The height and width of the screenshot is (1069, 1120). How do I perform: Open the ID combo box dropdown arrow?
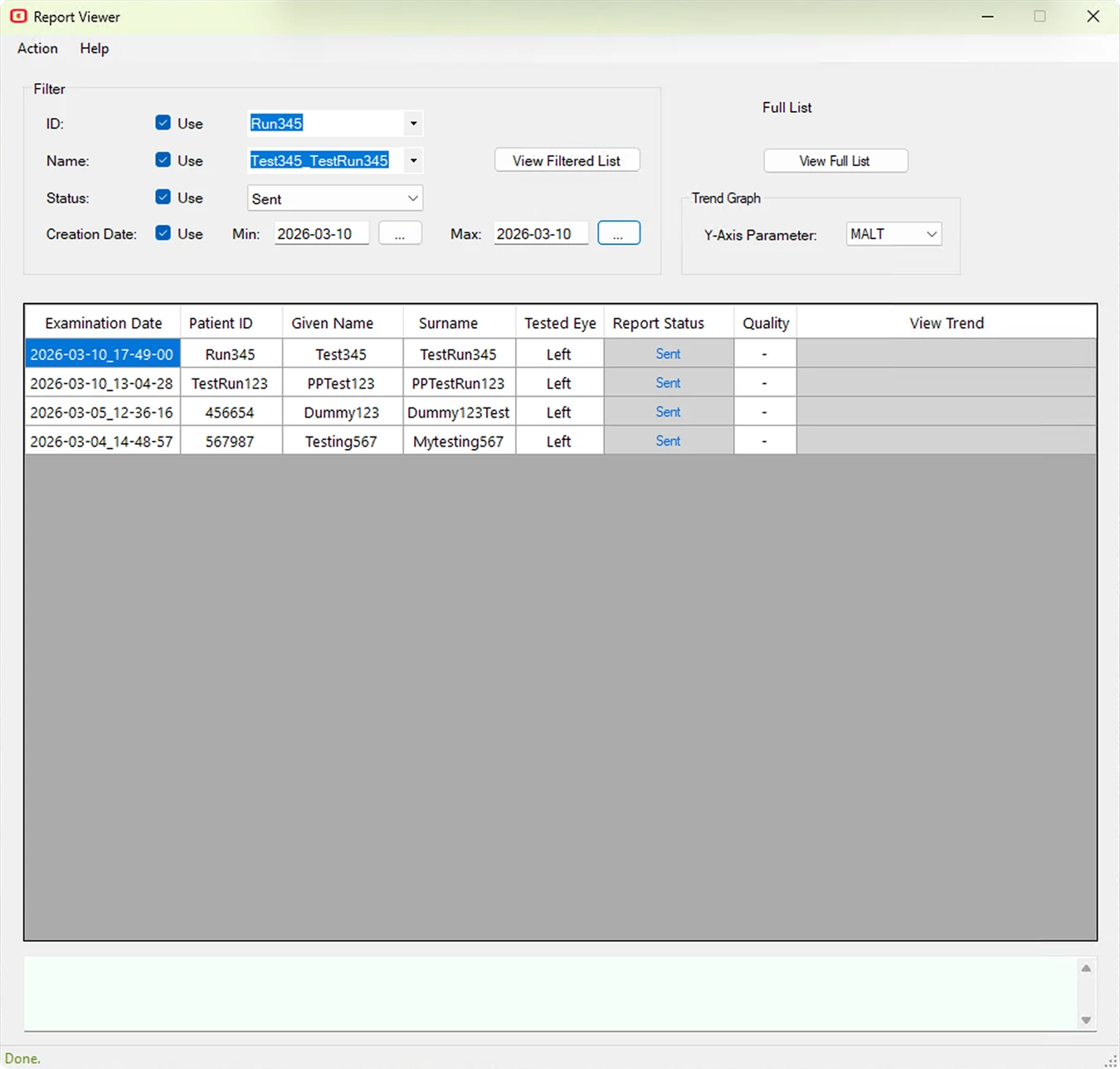[x=413, y=124]
